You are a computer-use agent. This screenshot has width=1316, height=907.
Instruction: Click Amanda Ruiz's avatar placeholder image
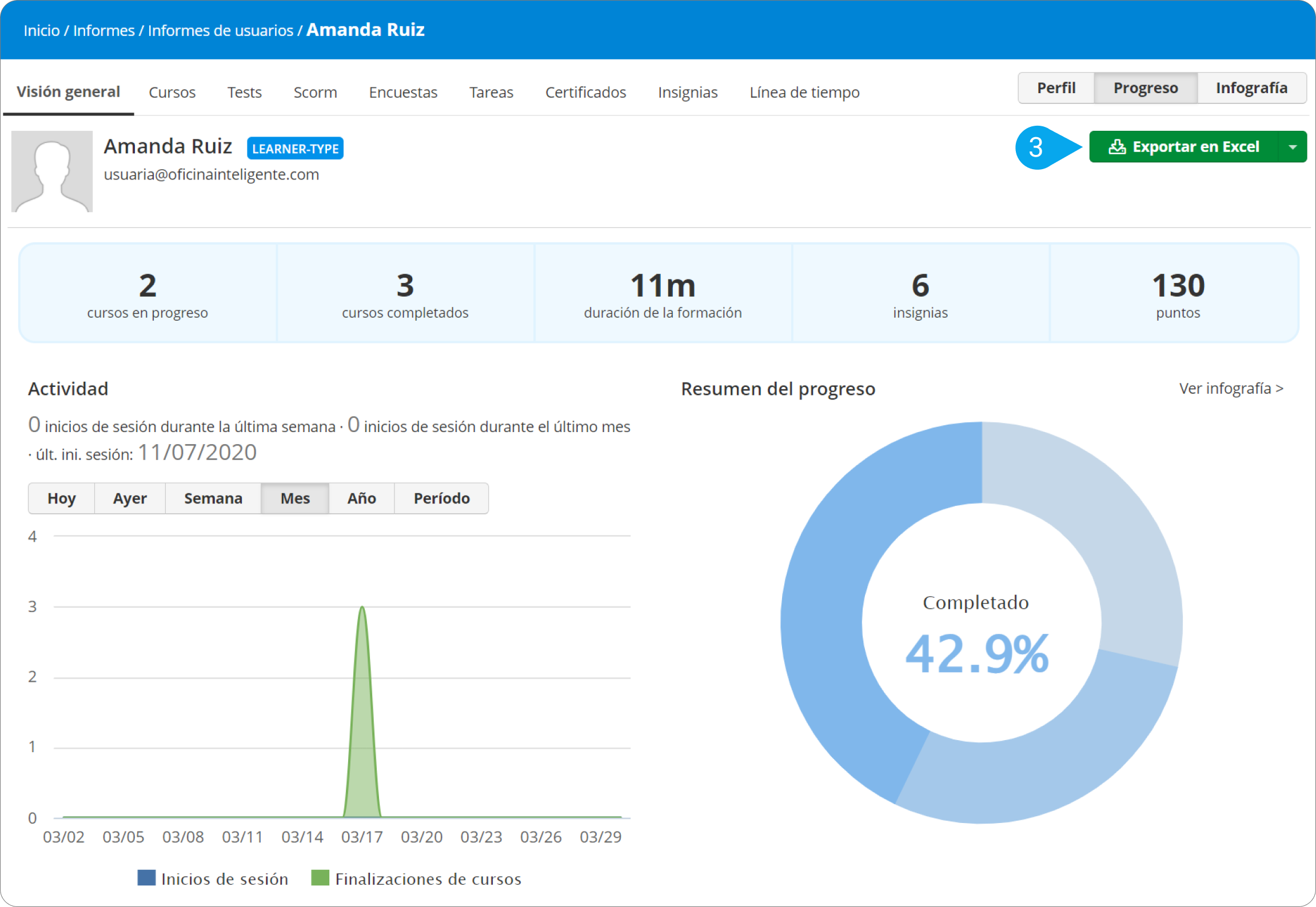(x=52, y=171)
